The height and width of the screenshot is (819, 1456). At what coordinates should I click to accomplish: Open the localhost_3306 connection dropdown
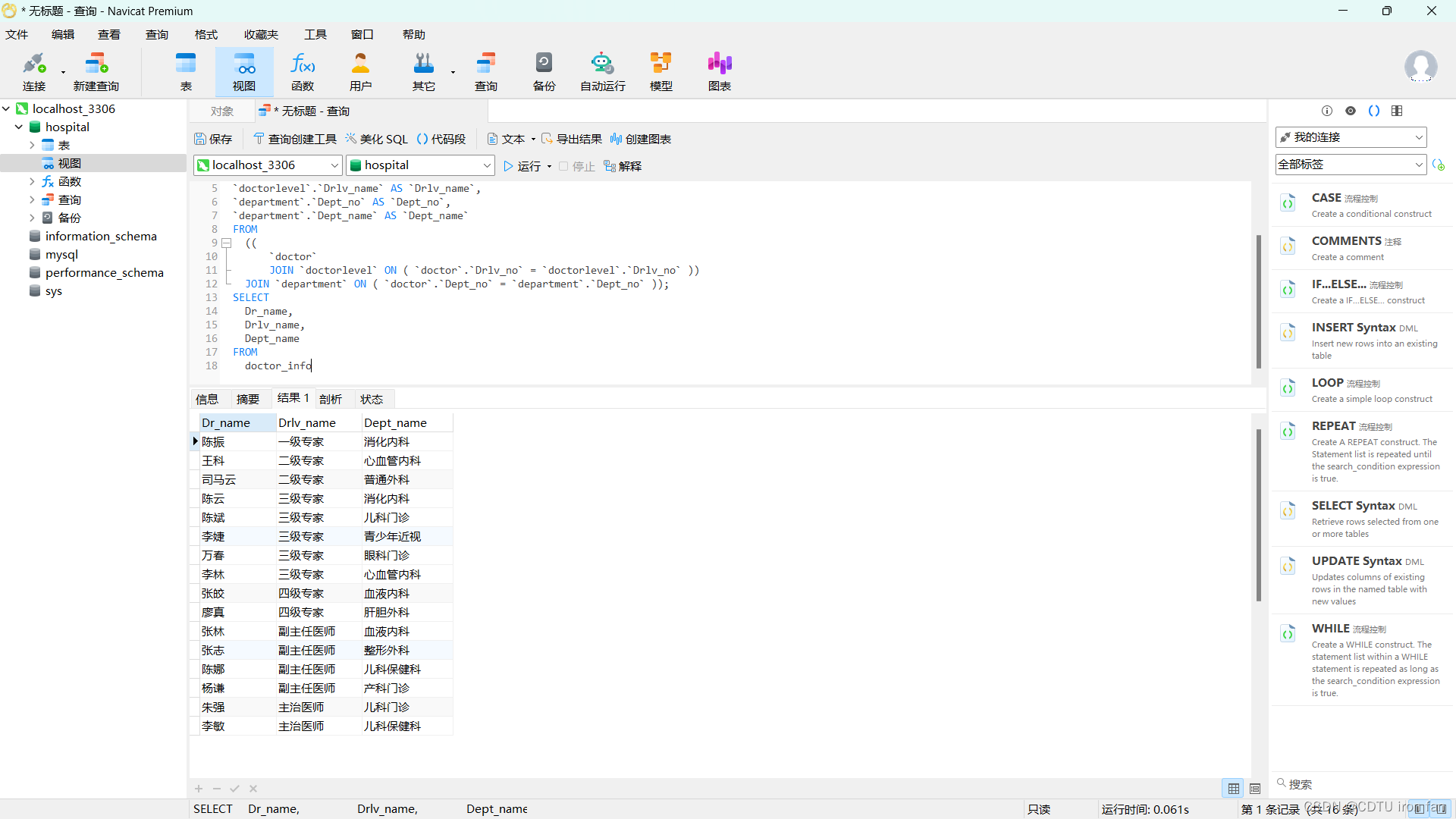(268, 165)
